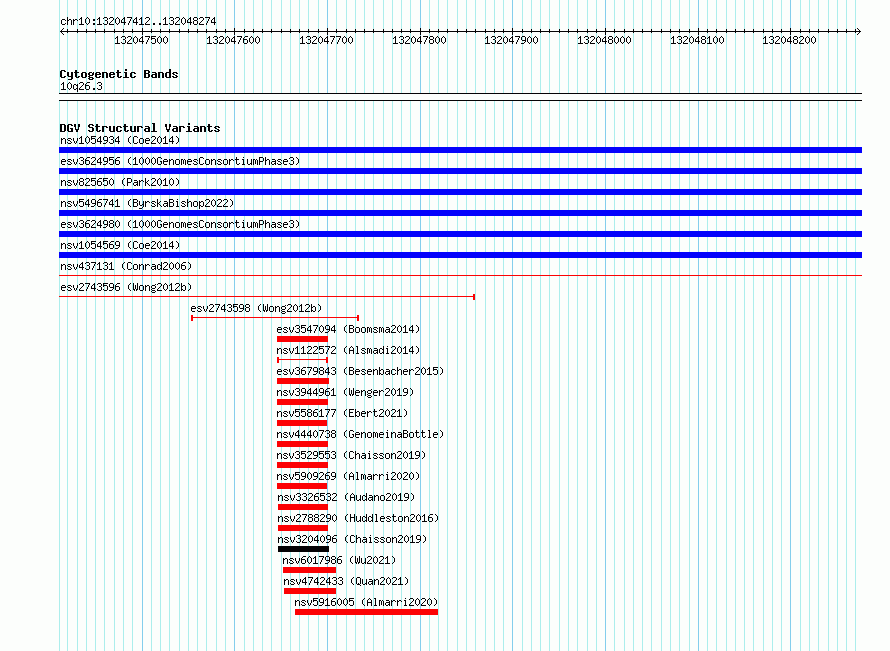890x651 pixels.
Task: Select nsv5496741 (ByrskaBishop2022) label
Action: click(x=147, y=203)
